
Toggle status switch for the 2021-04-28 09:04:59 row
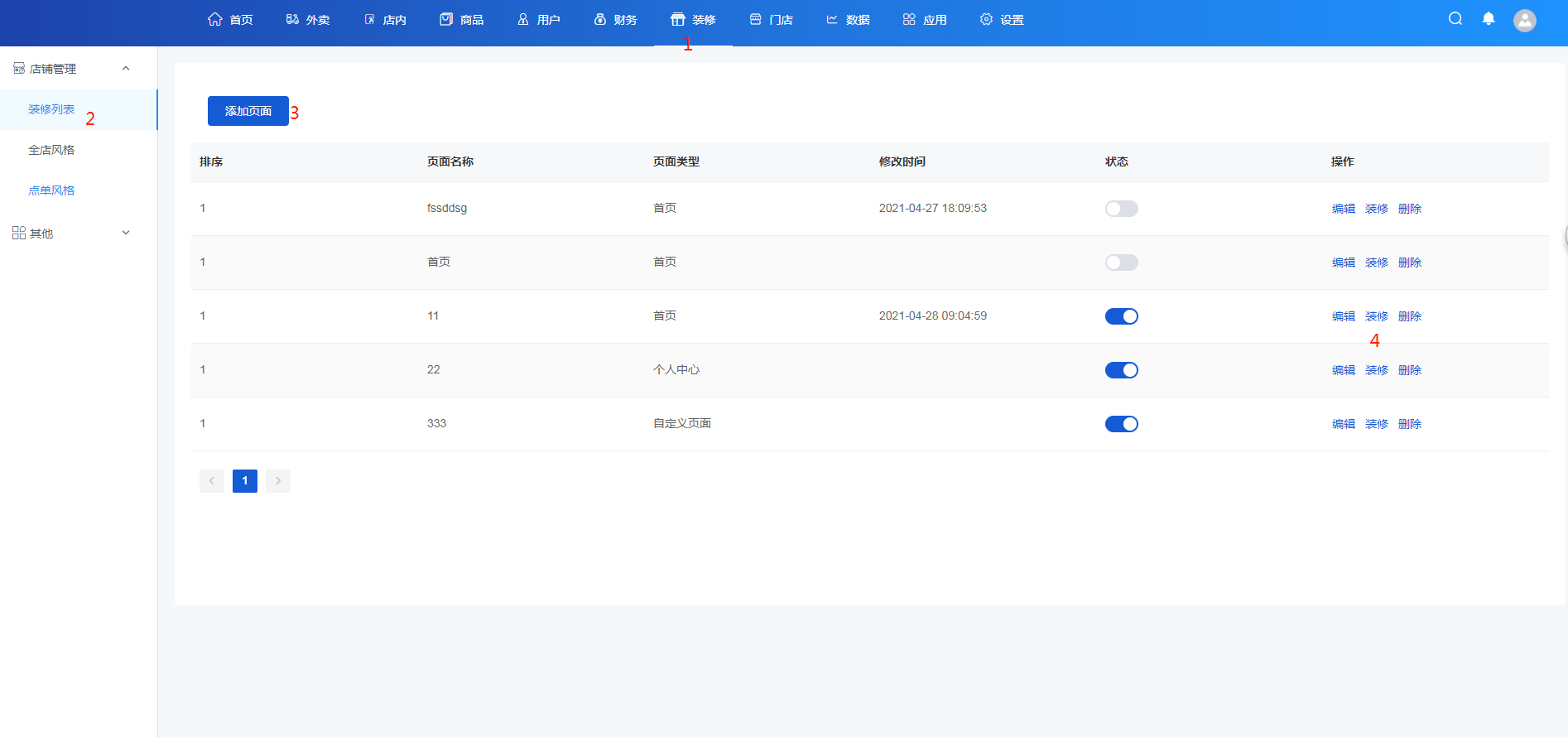pos(1122,316)
